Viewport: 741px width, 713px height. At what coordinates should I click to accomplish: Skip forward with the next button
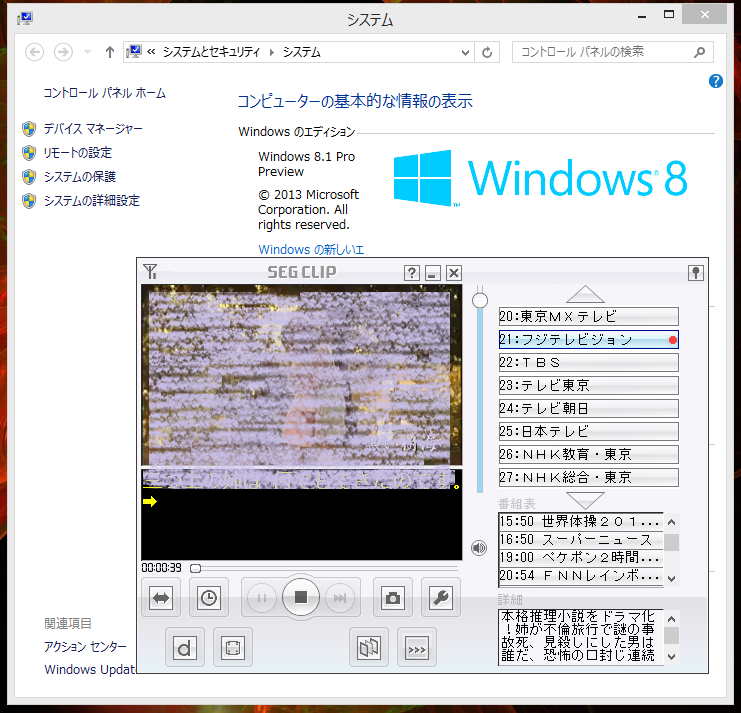(x=340, y=598)
